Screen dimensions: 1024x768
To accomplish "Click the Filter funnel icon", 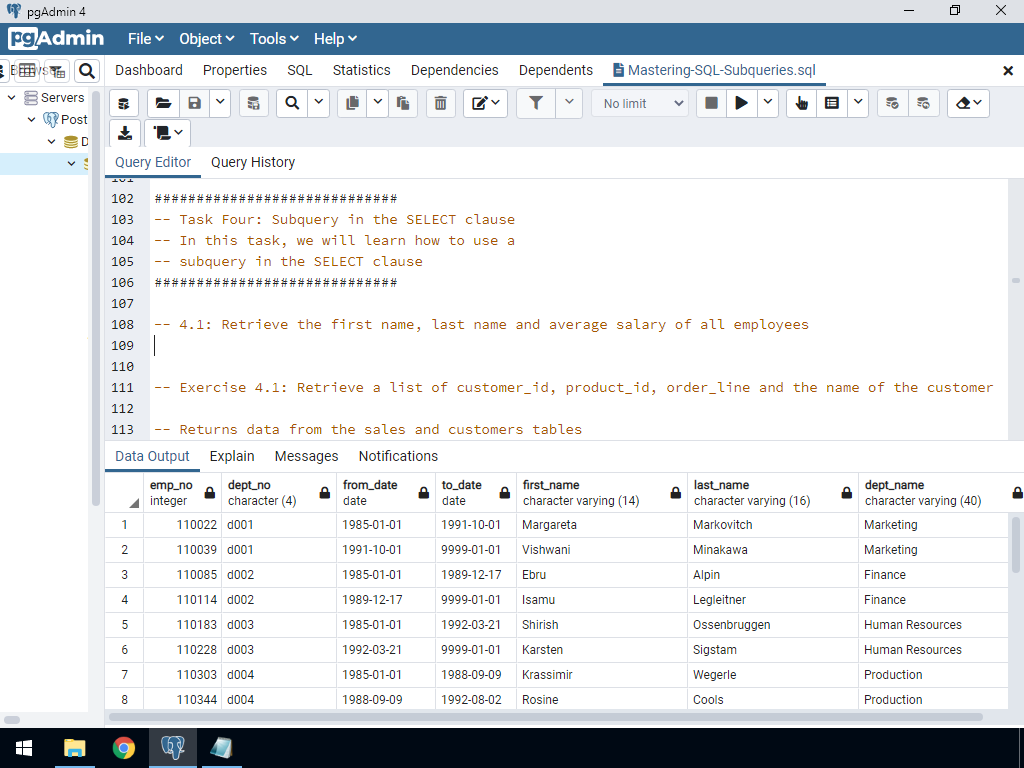I will 536,103.
